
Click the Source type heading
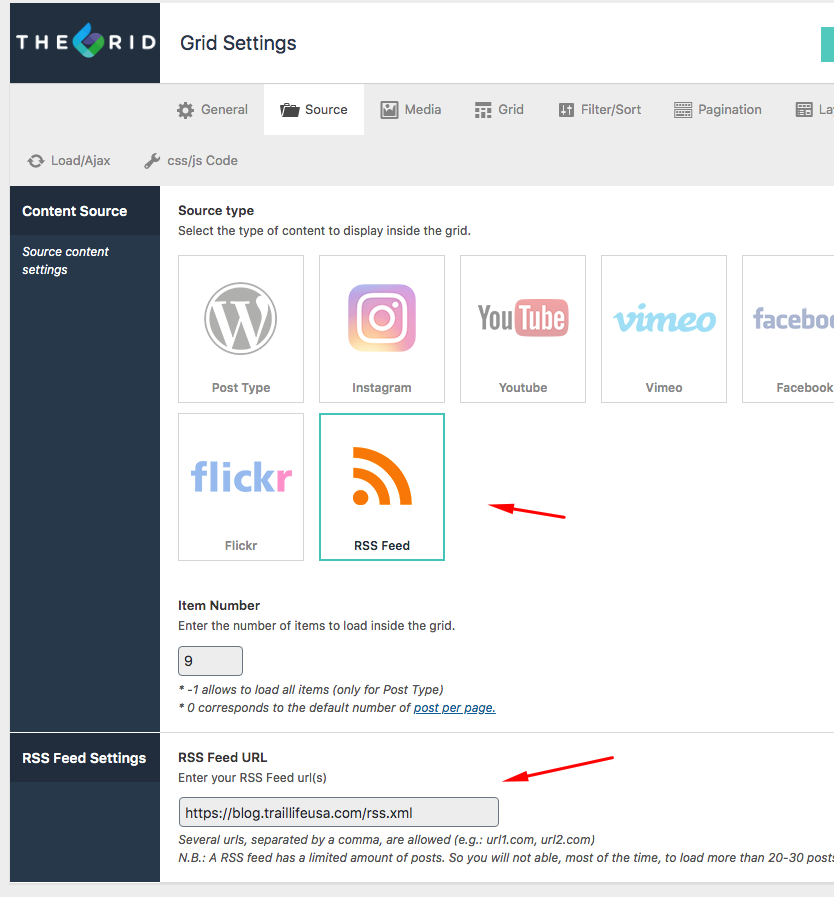216,211
